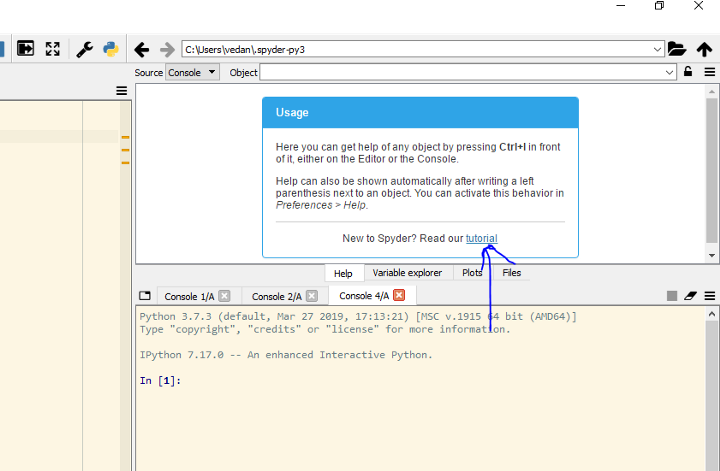The image size is (720, 471).
Task: Click into the Object input field
Action: [x=460, y=72]
